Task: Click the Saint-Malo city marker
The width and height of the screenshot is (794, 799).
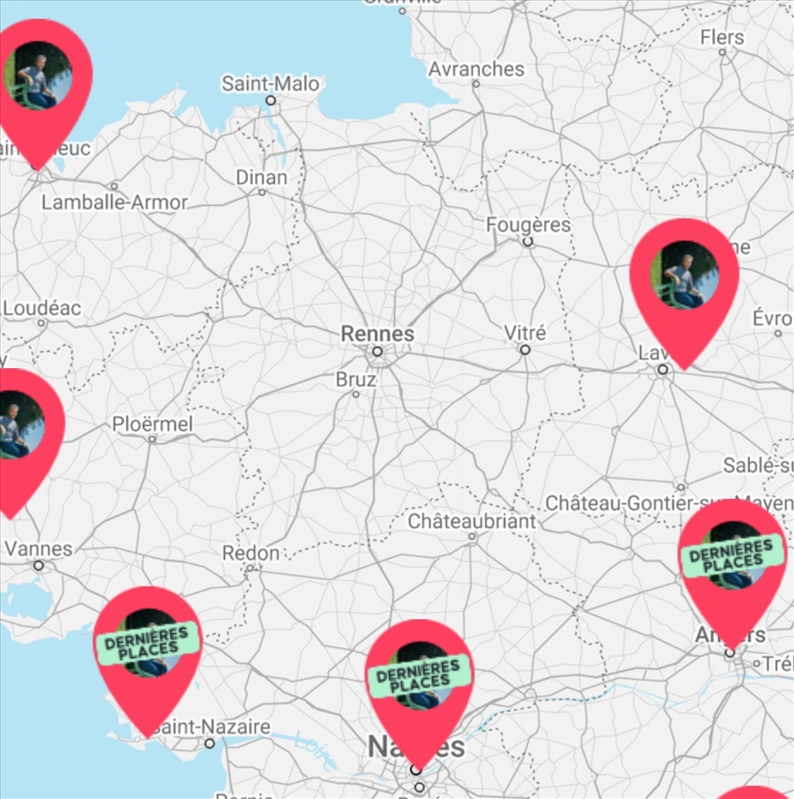Action: coord(271,100)
